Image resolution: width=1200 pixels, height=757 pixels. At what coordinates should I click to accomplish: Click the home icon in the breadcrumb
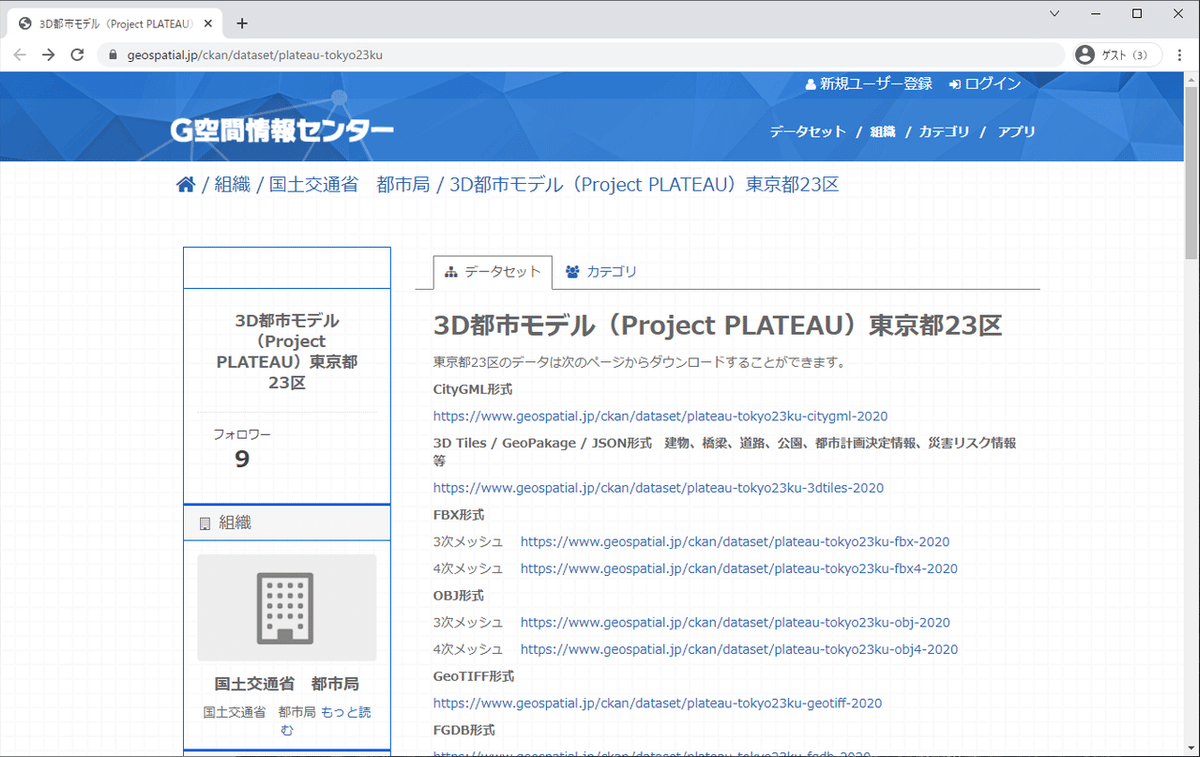pos(185,184)
